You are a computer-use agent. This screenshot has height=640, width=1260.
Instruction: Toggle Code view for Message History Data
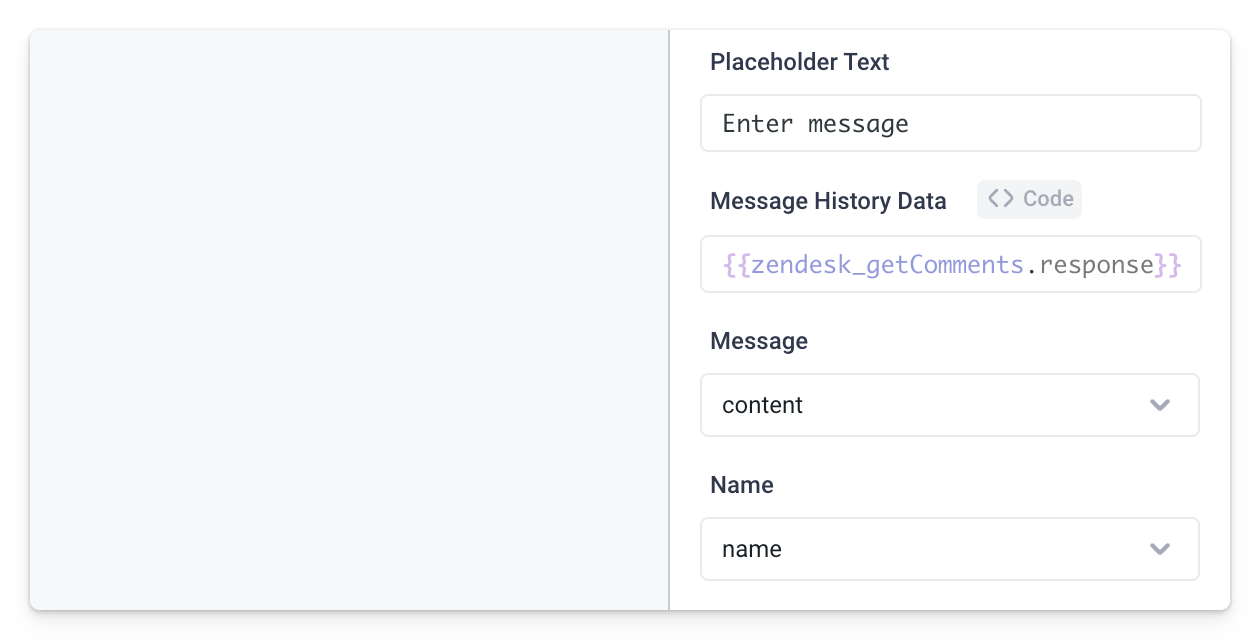click(1029, 199)
